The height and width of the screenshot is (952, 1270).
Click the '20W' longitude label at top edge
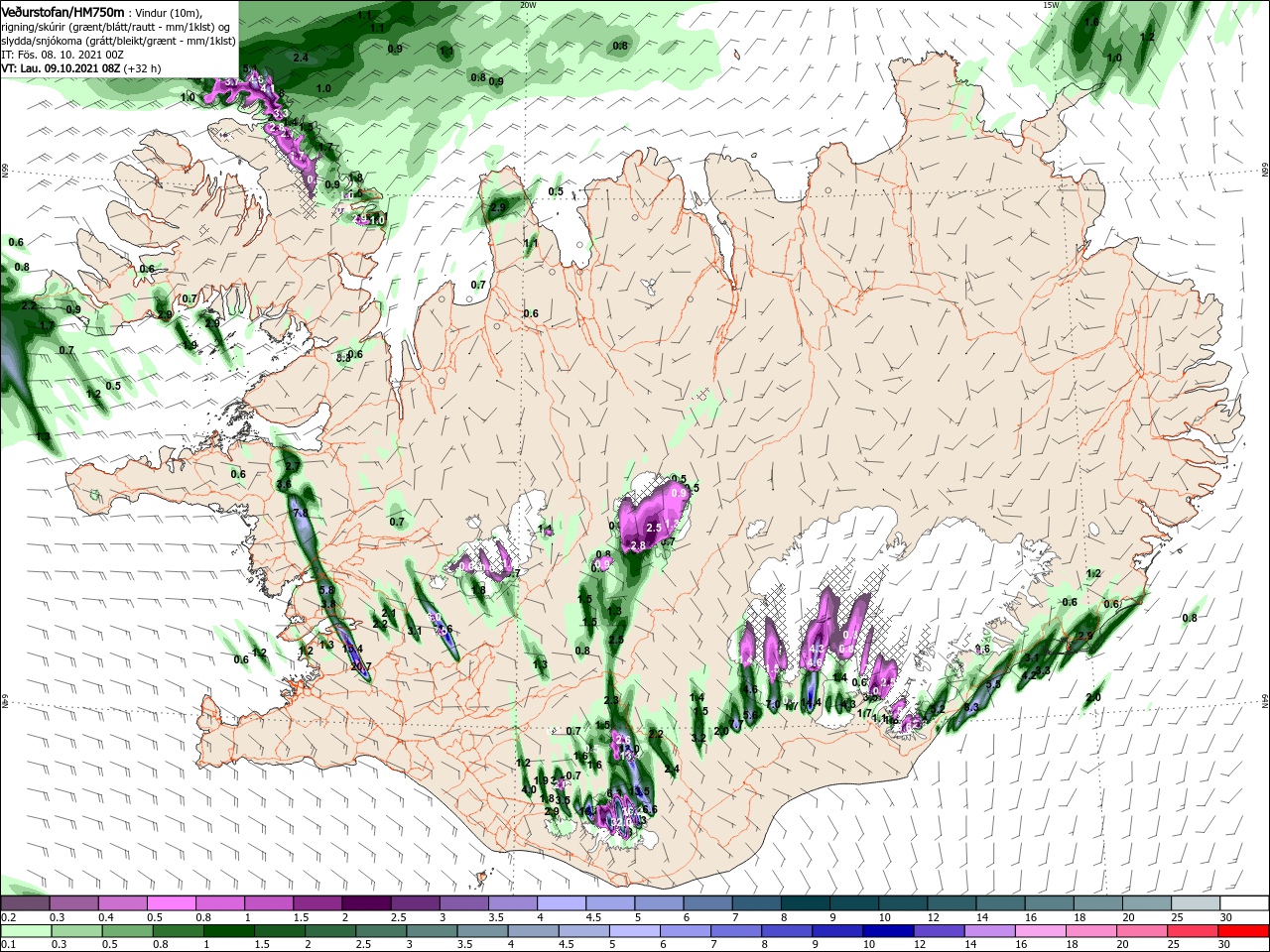pos(528,4)
